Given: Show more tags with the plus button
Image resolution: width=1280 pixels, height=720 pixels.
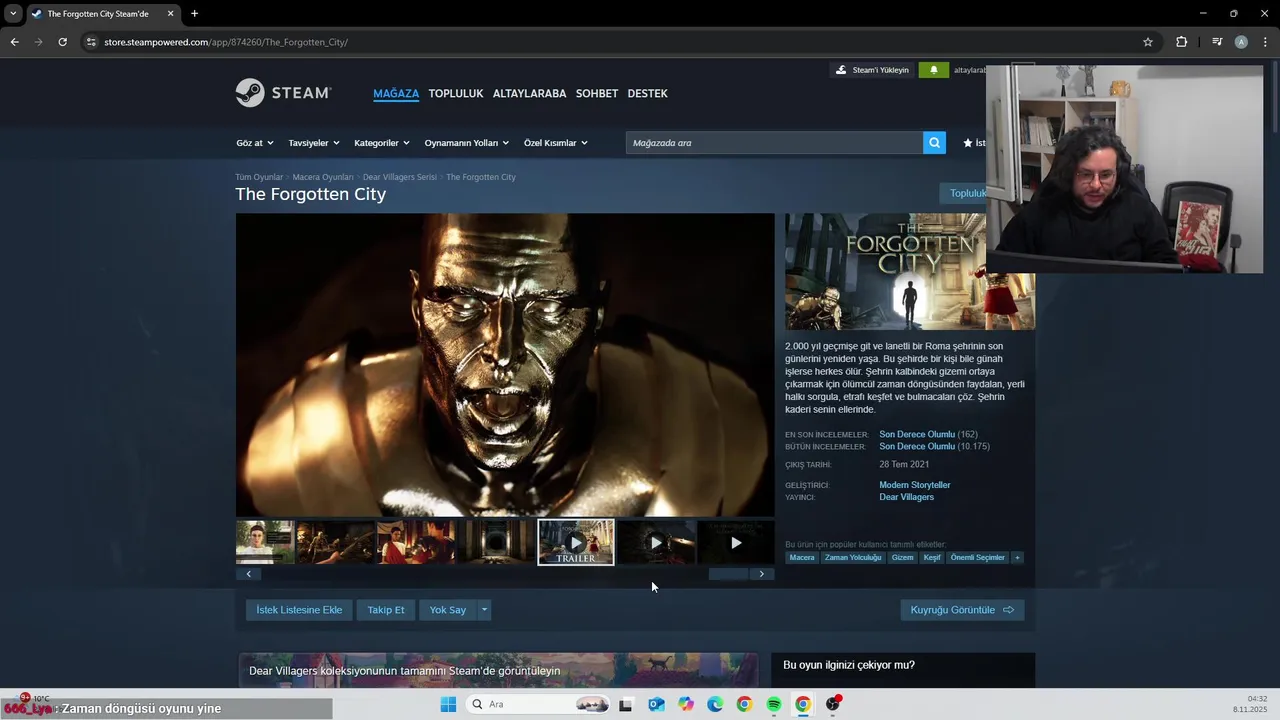Looking at the screenshot, I should coord(1017,558).
